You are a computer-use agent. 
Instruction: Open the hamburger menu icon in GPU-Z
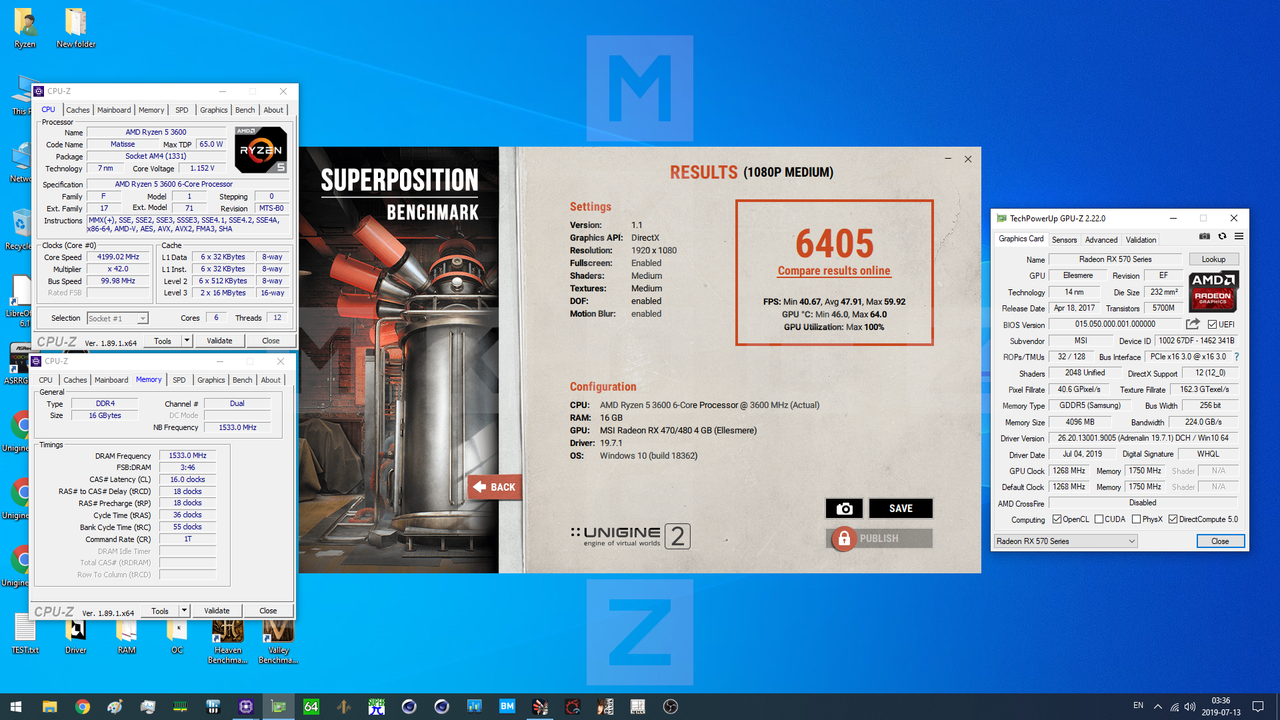[1238, 236]
